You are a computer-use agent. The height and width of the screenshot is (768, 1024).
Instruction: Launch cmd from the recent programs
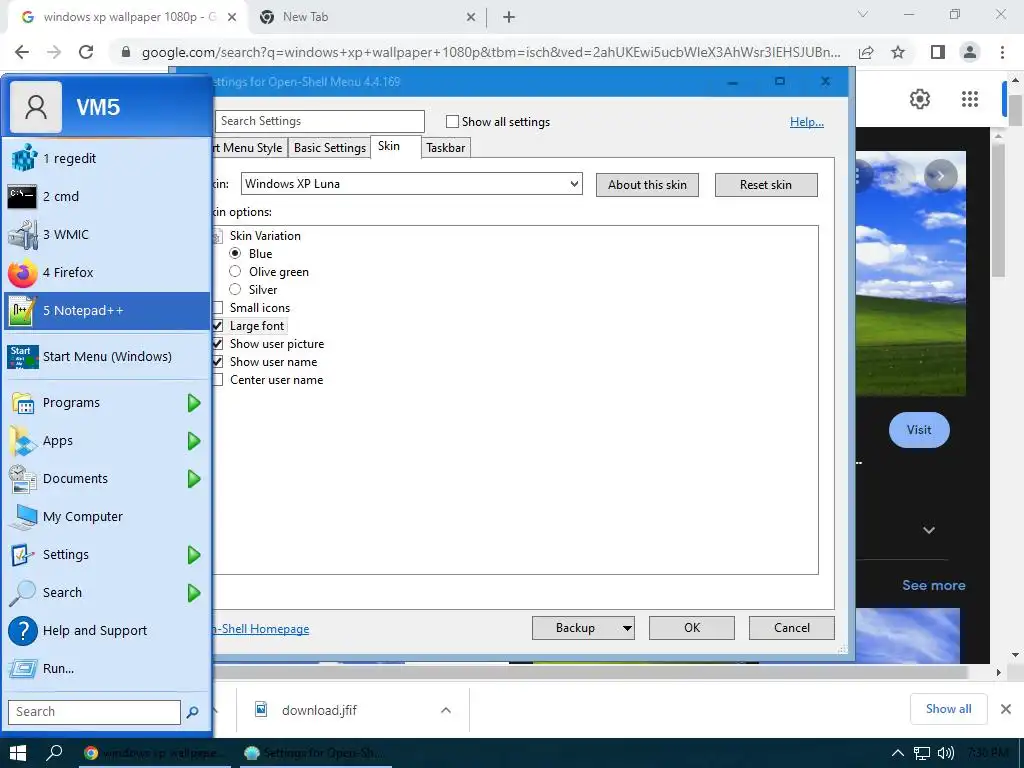pos(106,197)
